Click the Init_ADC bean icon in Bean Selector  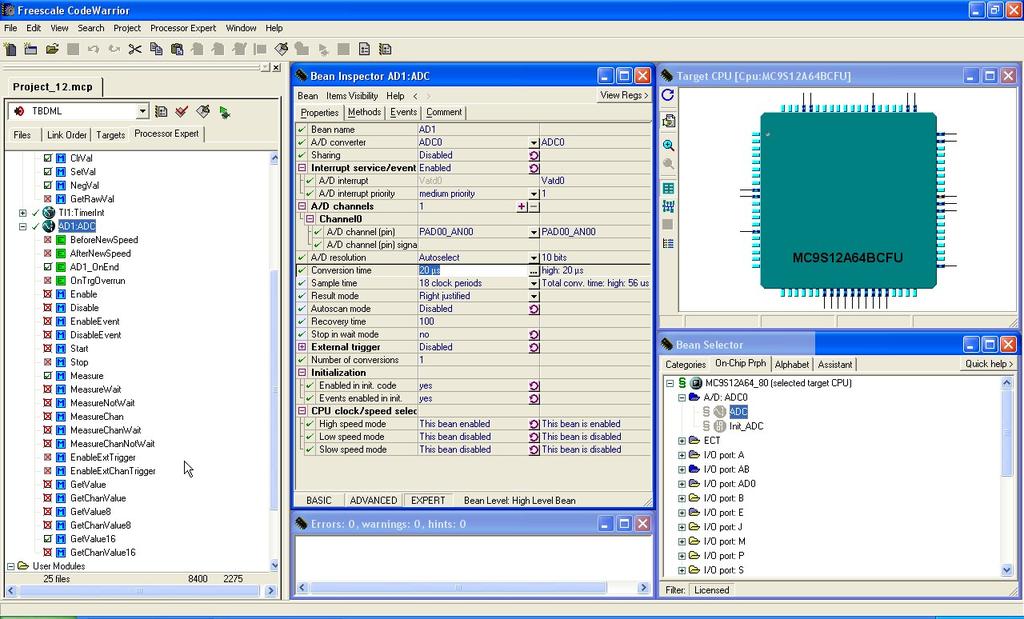point(720,426)
